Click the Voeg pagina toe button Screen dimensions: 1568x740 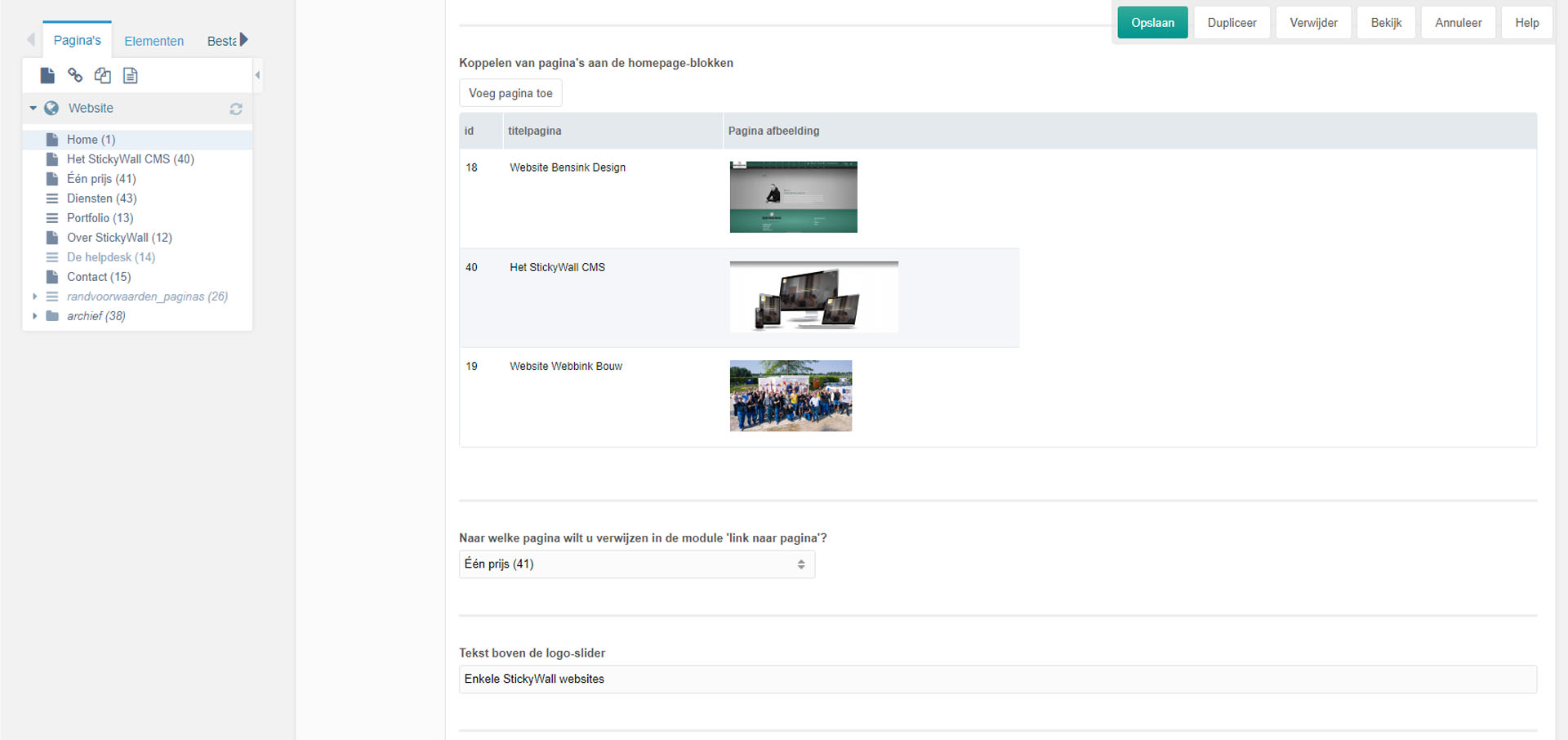tap(510, 93)
